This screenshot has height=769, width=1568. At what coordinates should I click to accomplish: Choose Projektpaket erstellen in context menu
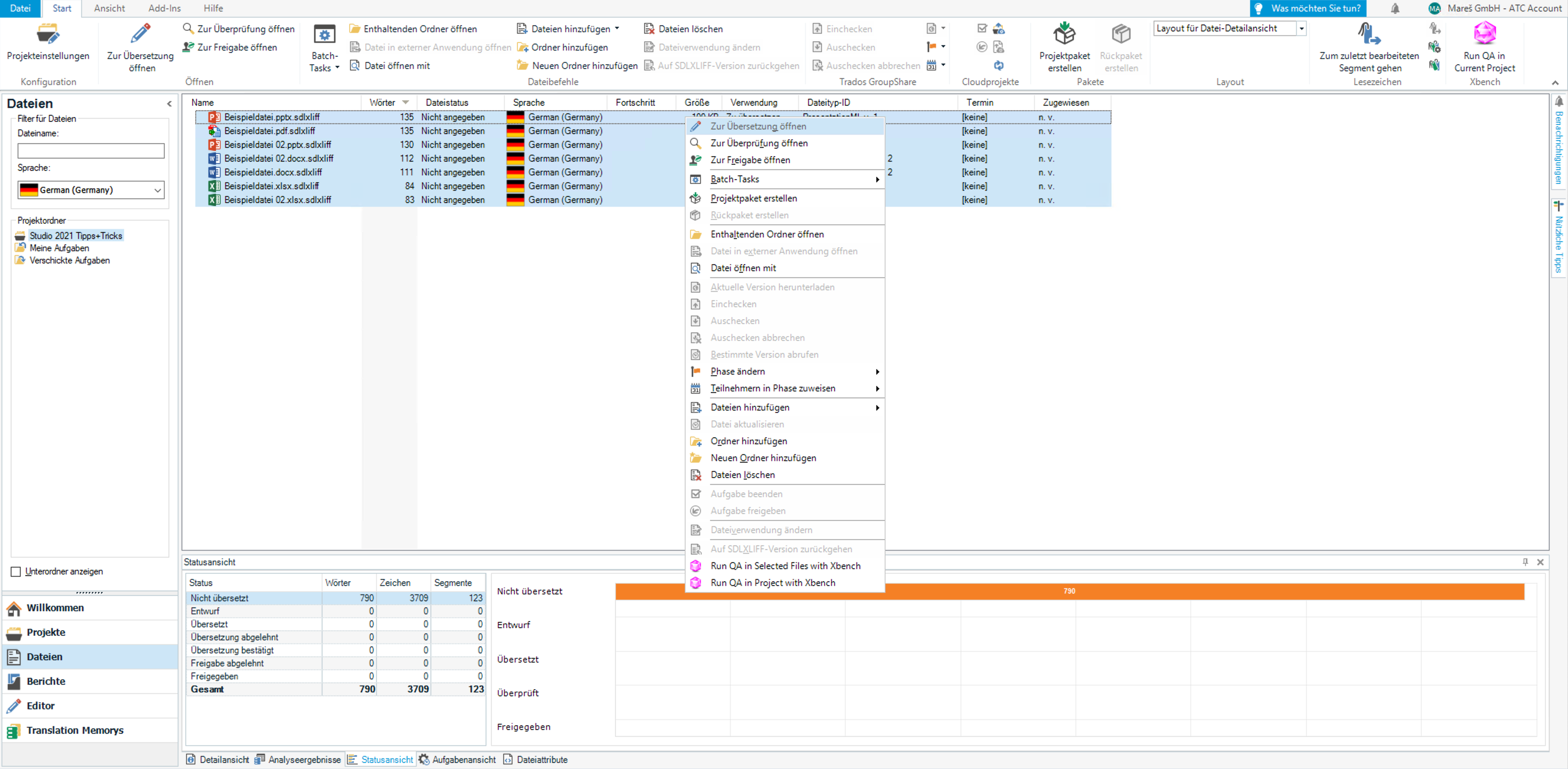click(785, 198)
